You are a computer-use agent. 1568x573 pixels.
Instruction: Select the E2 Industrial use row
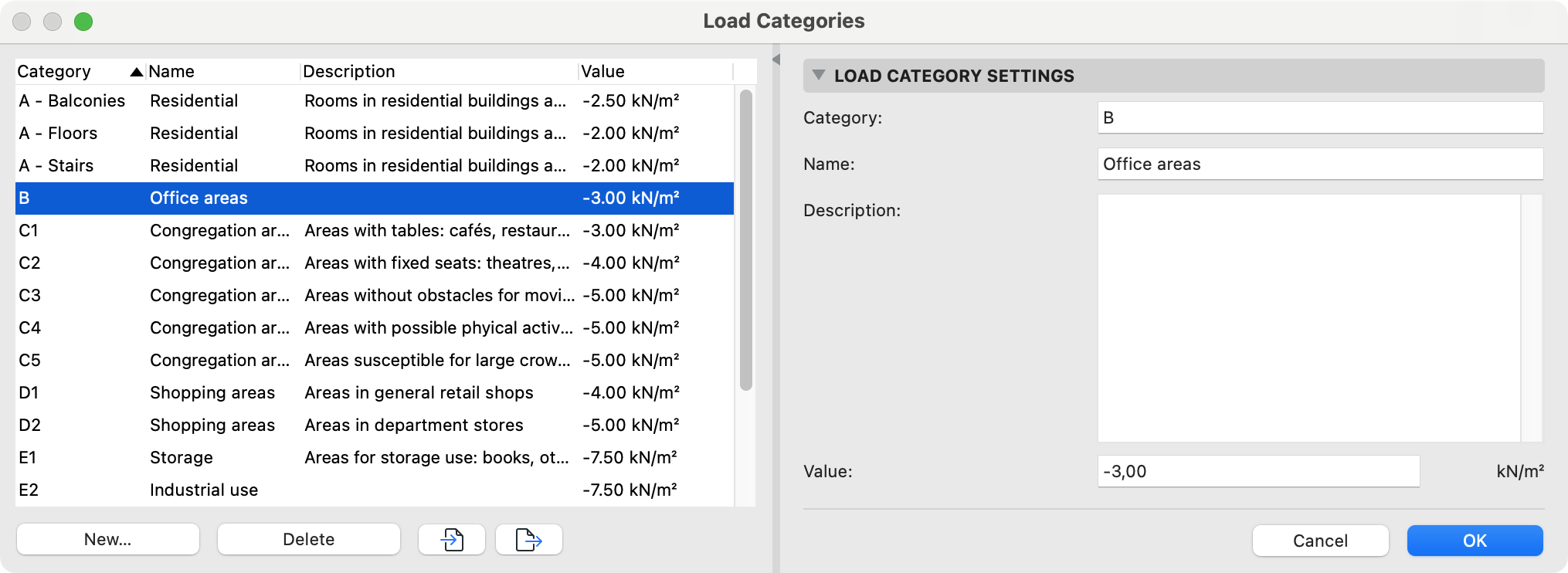pos(375,490)
